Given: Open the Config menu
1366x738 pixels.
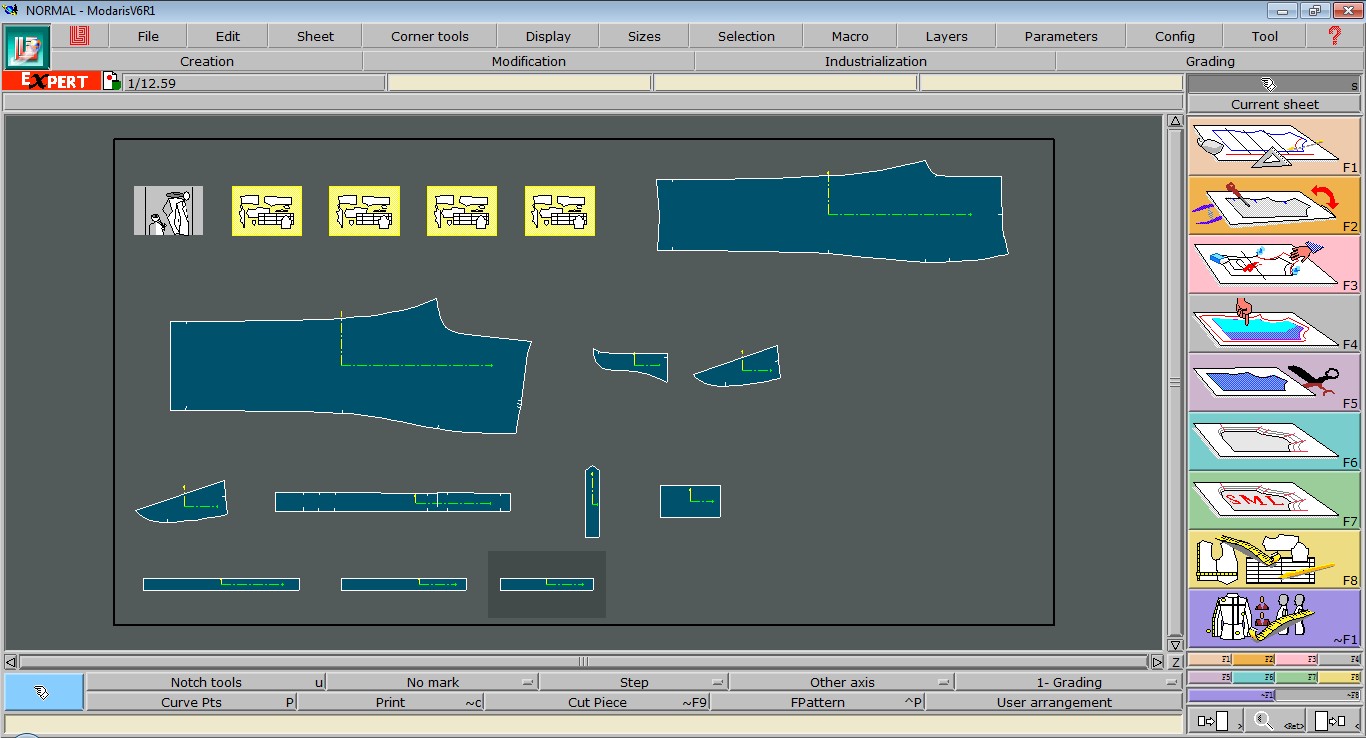Looking at the screenshot, I should click(x=1175, y=36).
